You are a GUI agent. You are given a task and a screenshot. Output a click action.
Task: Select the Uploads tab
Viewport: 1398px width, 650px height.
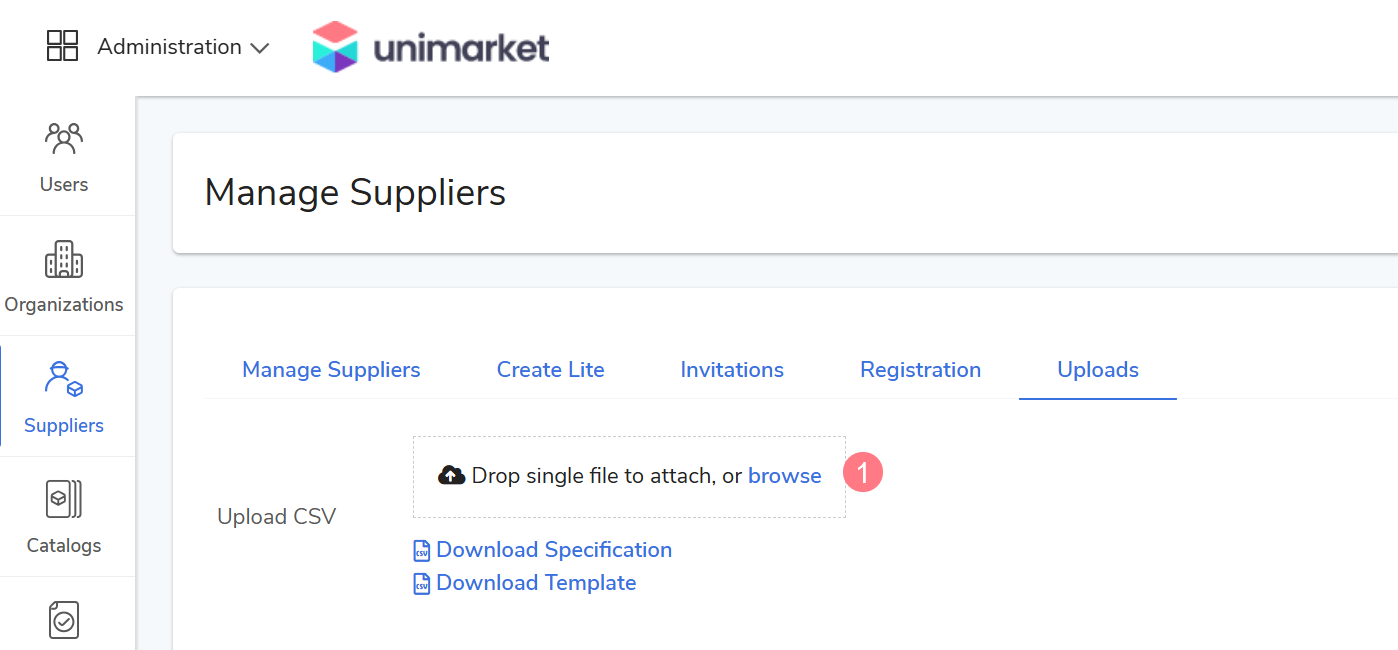(x=1098, y=370)
